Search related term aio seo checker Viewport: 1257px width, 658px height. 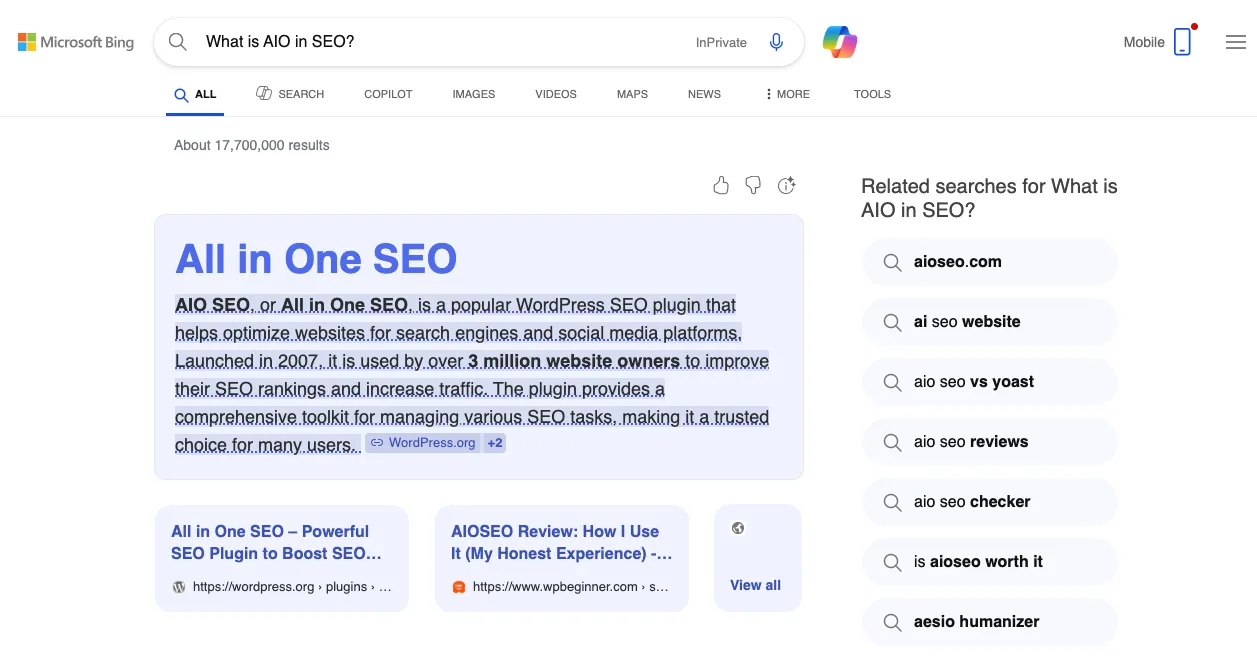[990, 502]
